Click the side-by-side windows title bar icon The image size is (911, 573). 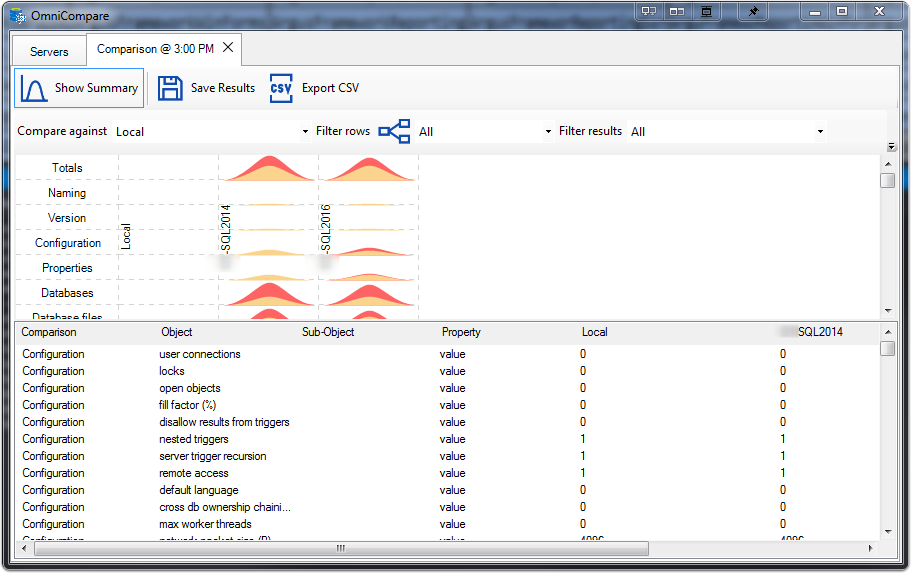677,11
